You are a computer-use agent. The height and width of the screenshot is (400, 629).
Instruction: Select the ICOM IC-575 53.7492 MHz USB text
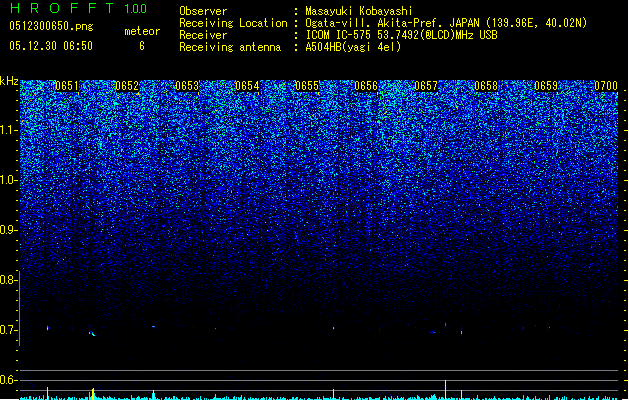[402, 35]
